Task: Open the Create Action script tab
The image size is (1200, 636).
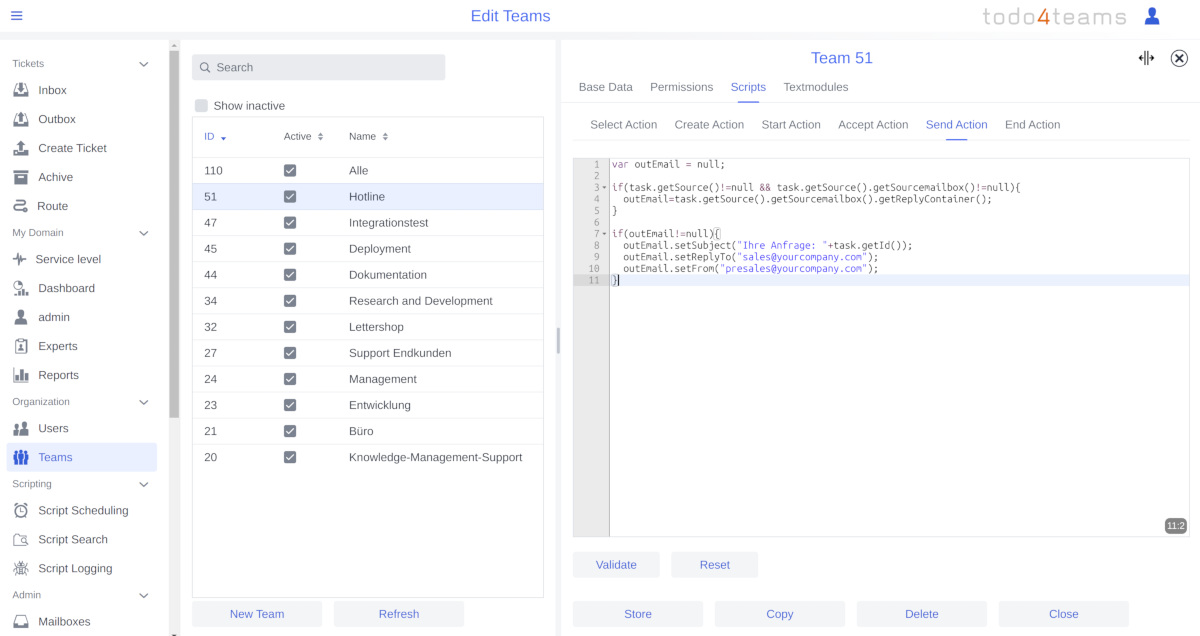Action: [709, 125]
